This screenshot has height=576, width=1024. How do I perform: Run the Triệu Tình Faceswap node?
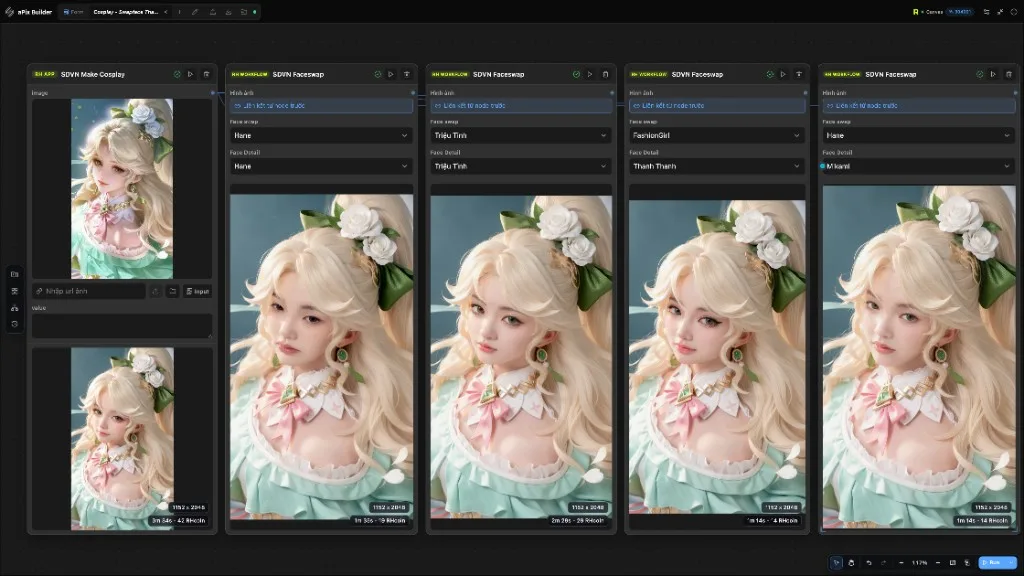click(590, 74)
